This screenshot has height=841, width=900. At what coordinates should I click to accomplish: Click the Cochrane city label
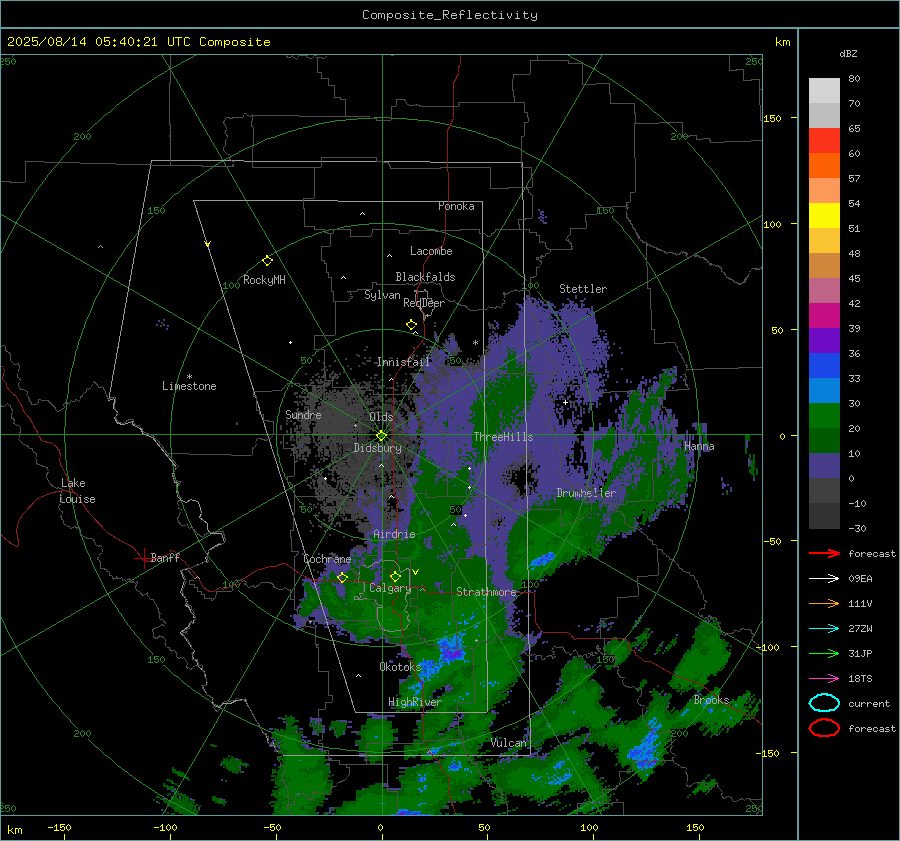tap(327, 559)
